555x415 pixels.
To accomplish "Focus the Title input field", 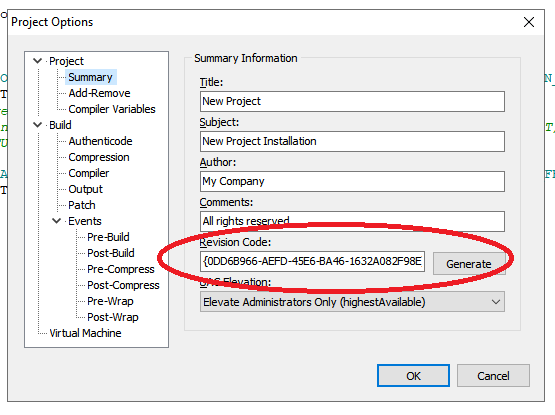I will (x=352, y=101).
